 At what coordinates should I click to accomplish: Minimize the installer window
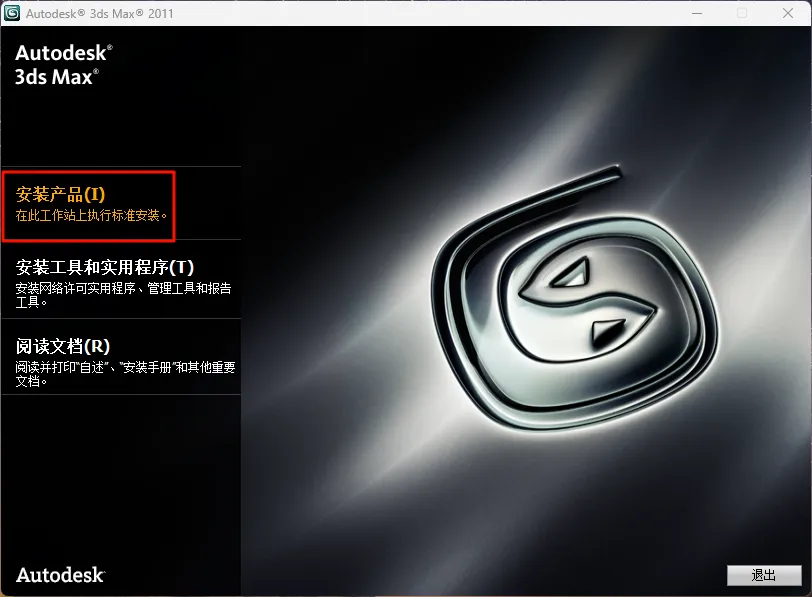(697, 13)
